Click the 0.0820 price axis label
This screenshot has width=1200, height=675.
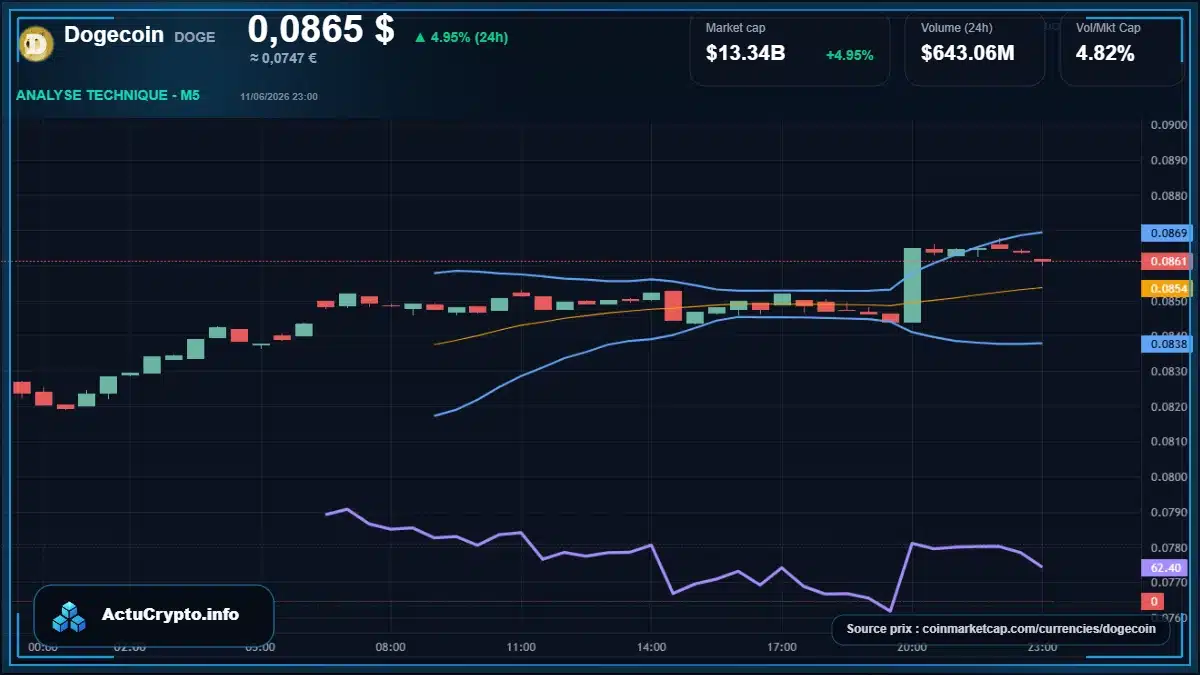(1168, 407)
